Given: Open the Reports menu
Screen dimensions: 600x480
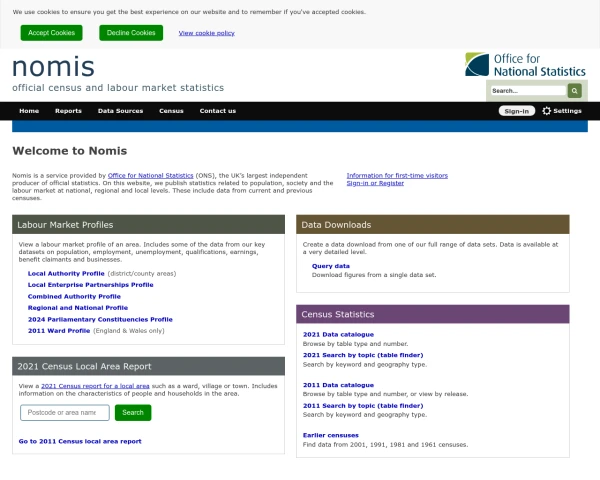Looking at the screenshot, I should (x=68, y=111).
